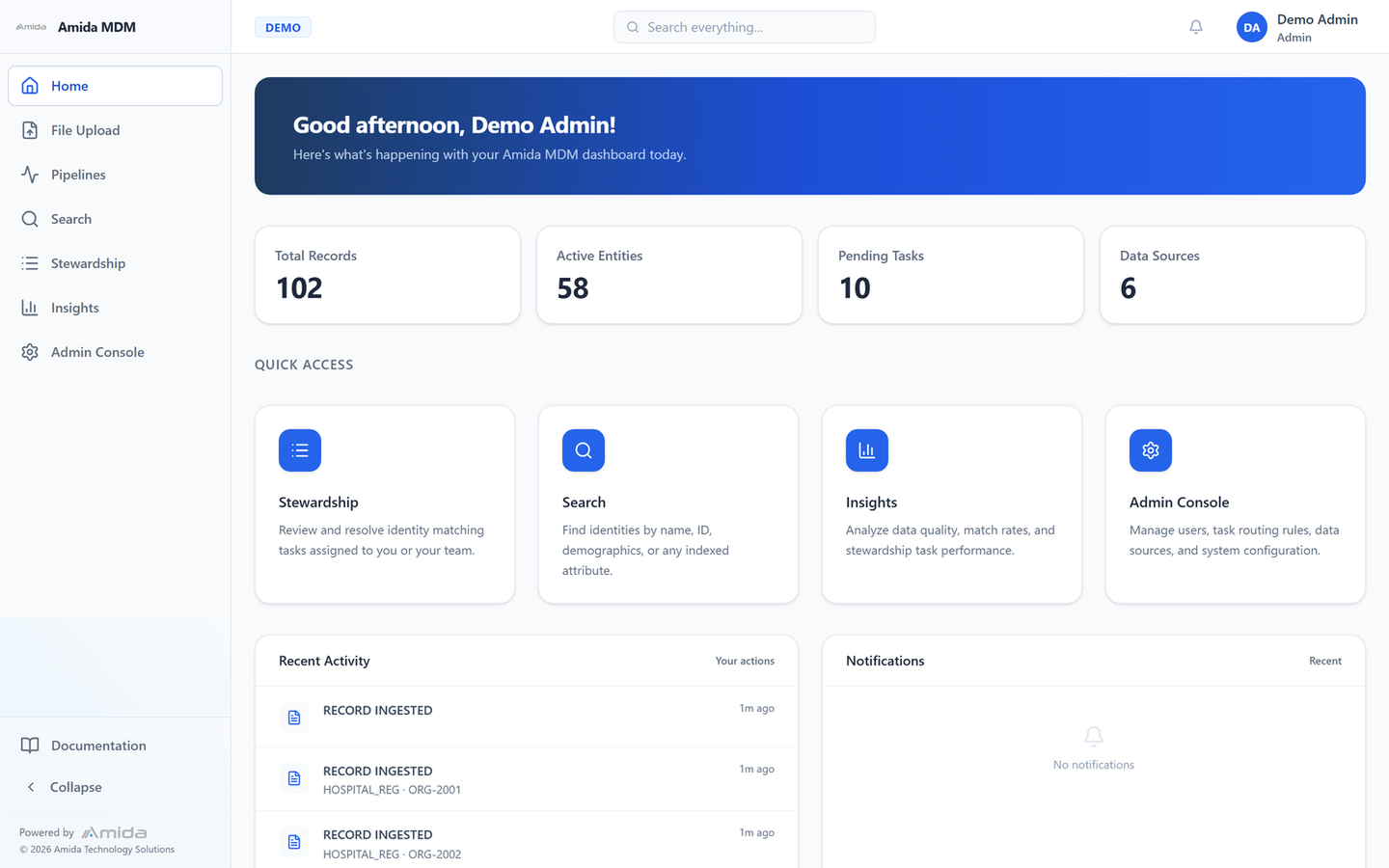Click 'HOSPITAL_REG · ORG-2001' activity text

(392, 790)
